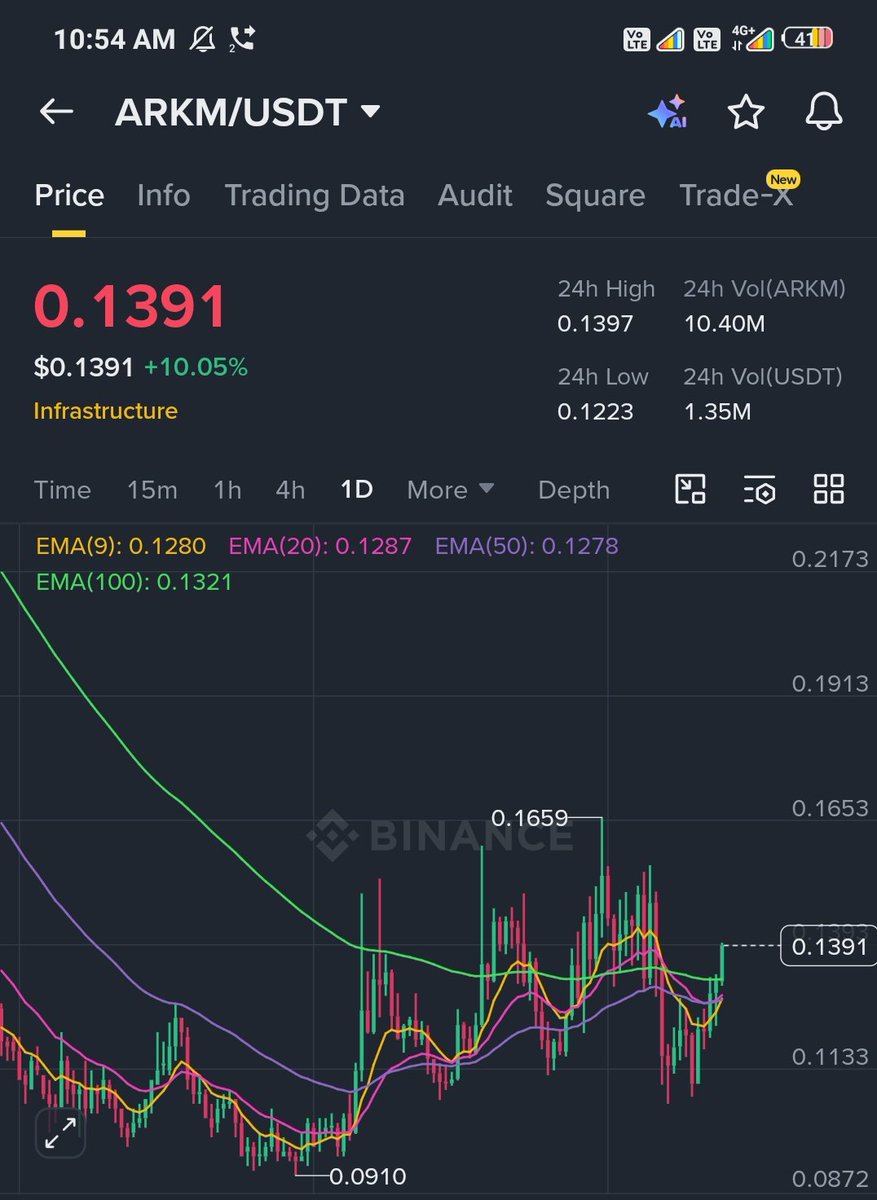This screenshot has width=877, height=1200.
Task: Tap the large red 0.1391 price
Action: coord(131,307)
